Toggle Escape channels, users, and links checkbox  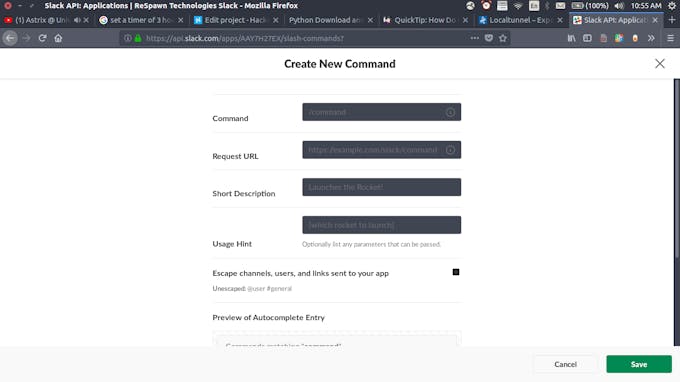456,272
